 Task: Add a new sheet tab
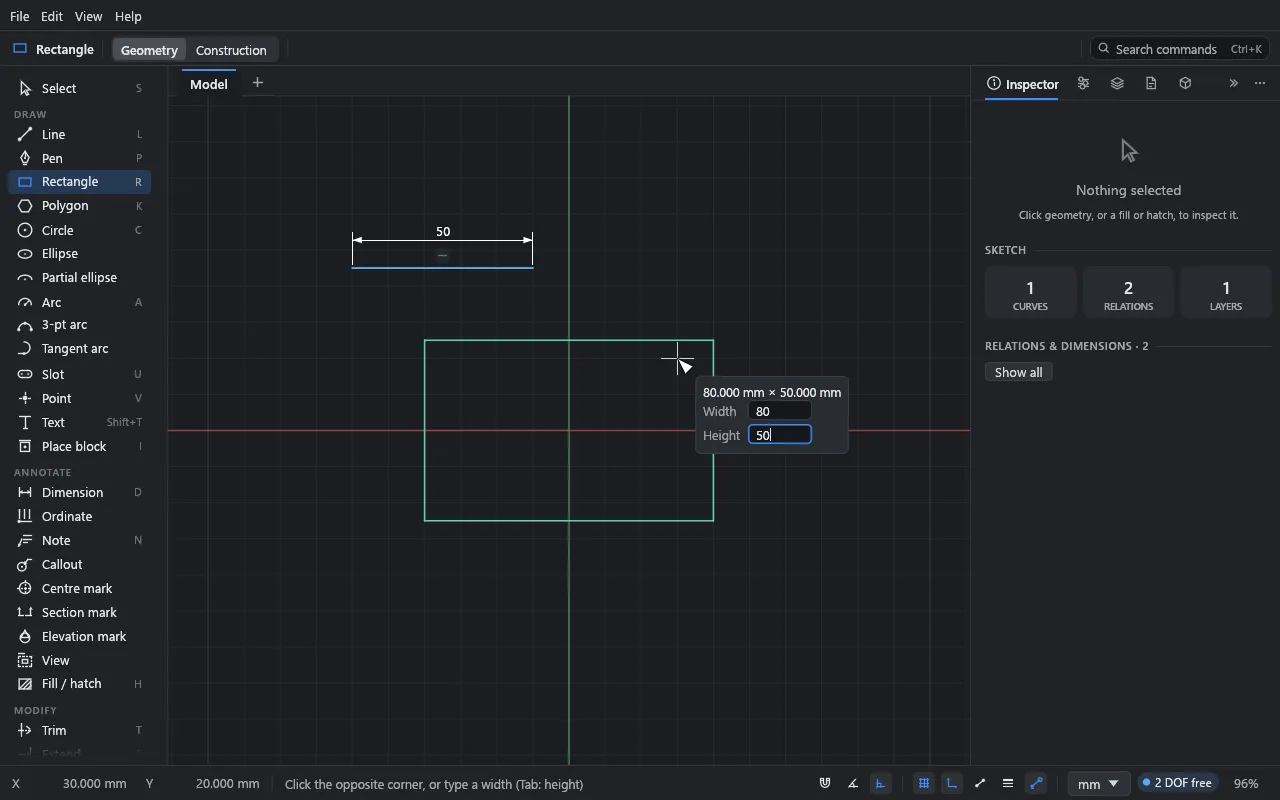point(258,83)
